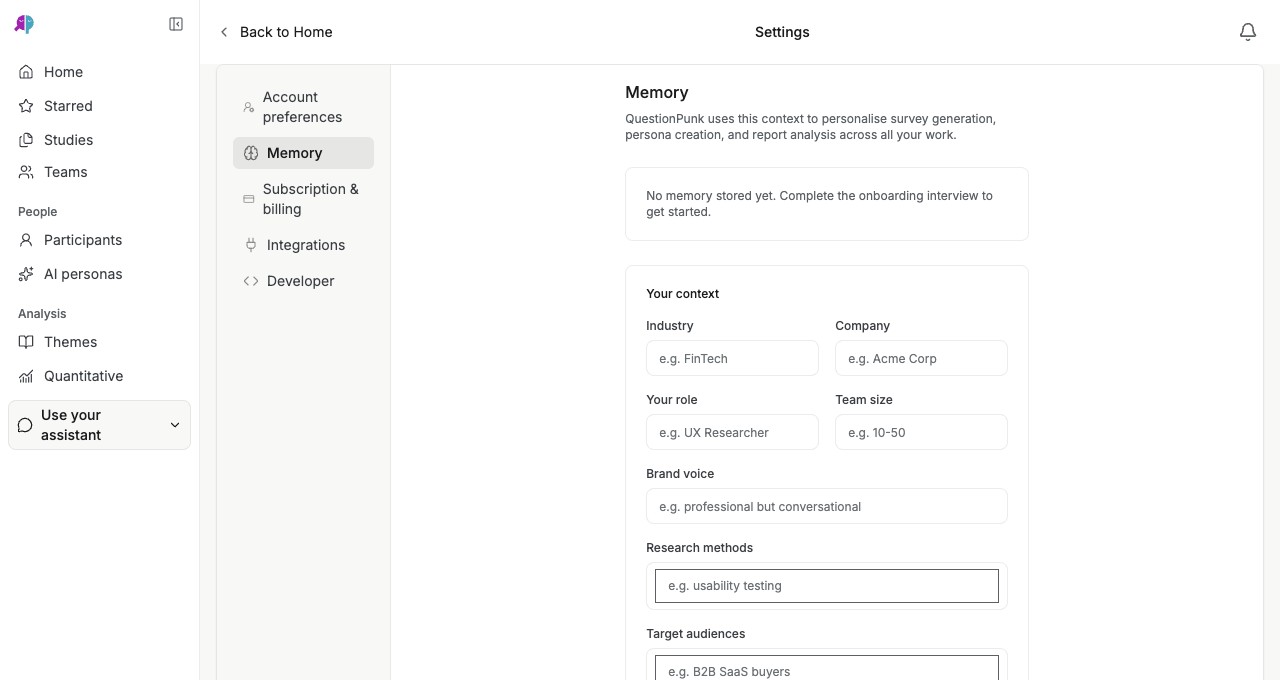Switch to Account preferences settings tab
The height and width of the screenshot is (680, 1280).
pyautogui.click(x=303, y=107)
